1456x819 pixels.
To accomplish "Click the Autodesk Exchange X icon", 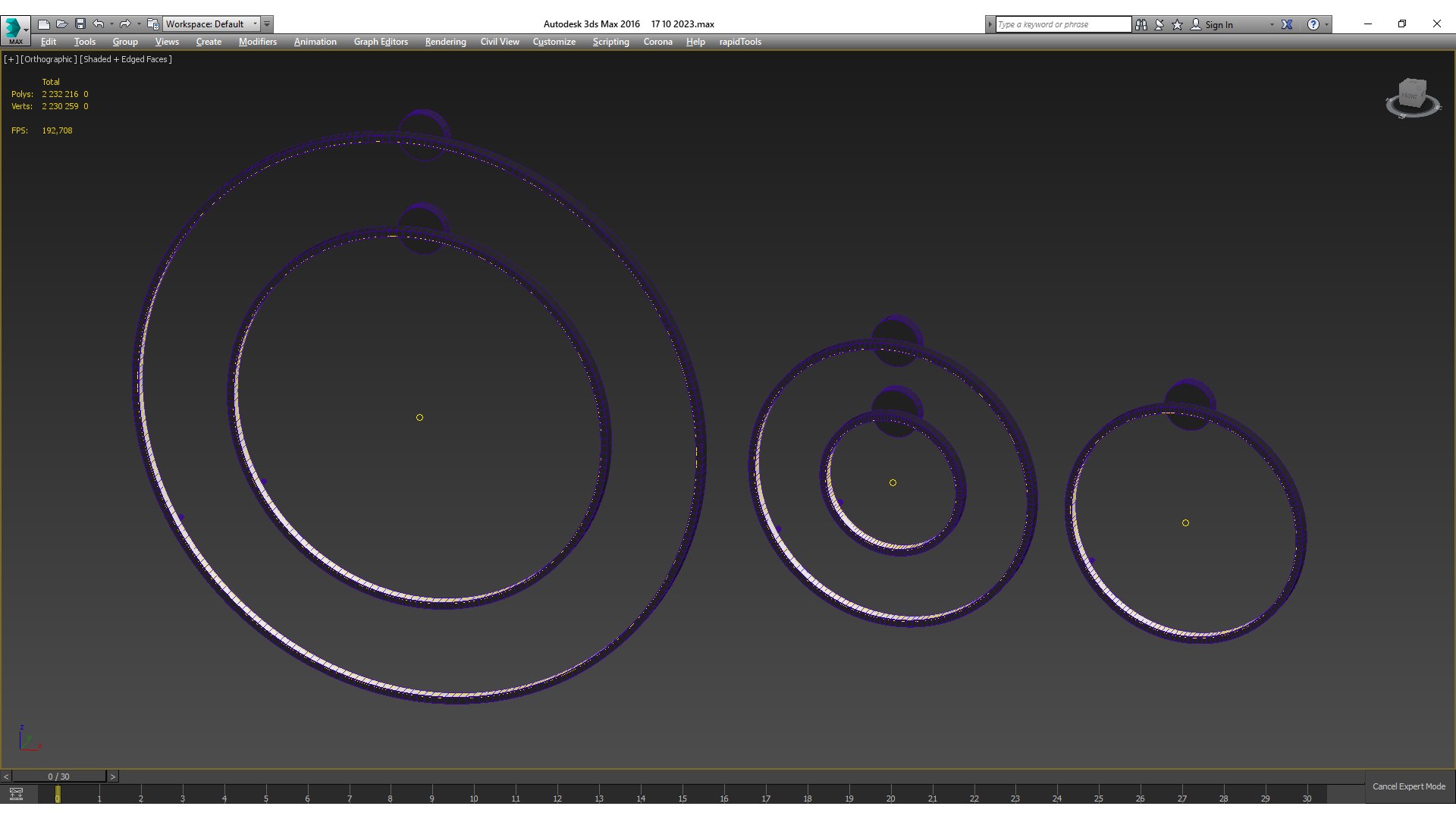I will (x=1287, y=24).
